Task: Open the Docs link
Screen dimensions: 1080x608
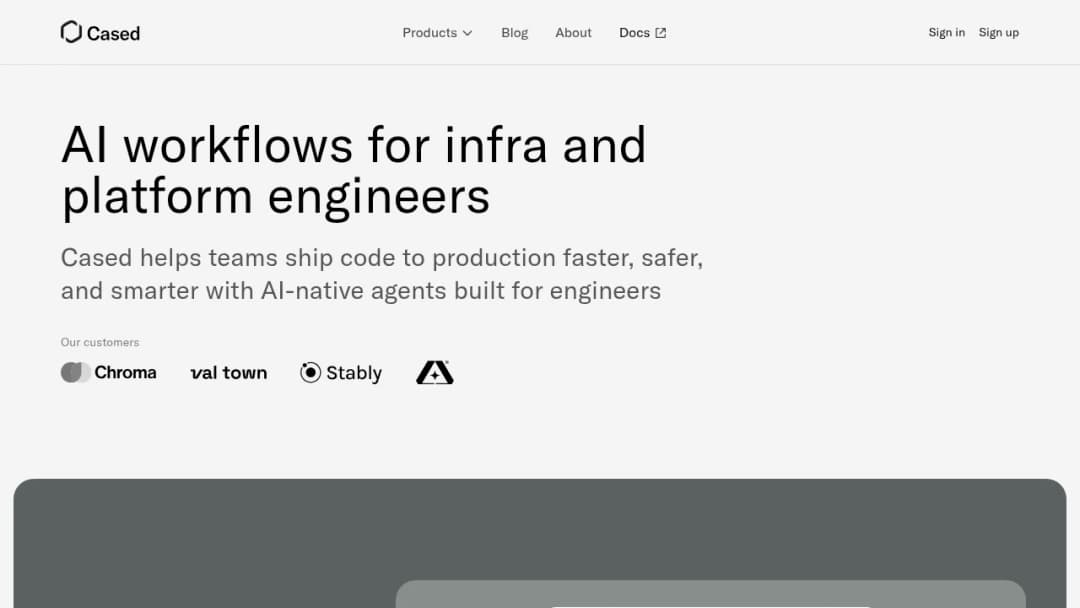Action: pos(642,32)
